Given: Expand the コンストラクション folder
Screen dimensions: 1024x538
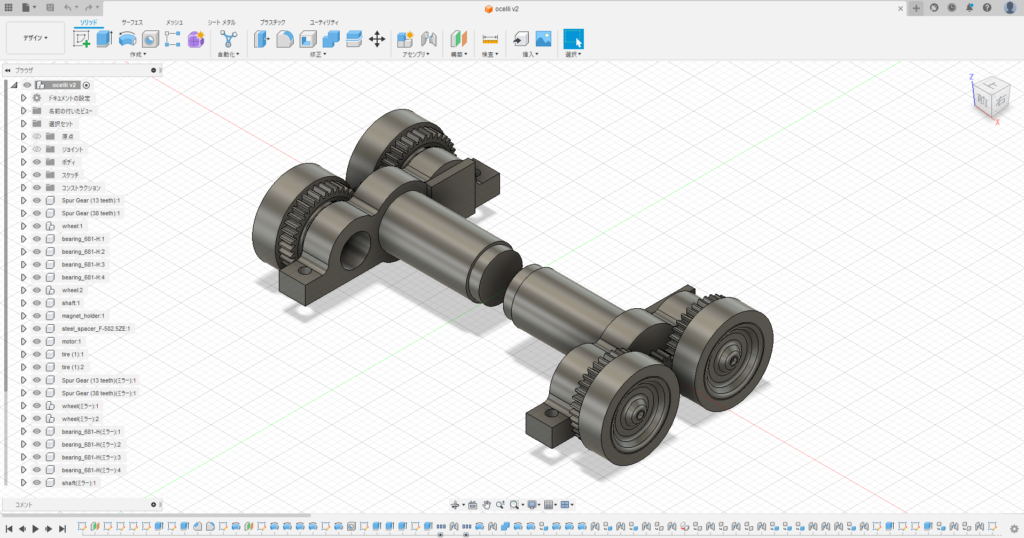Looking at the screenshot, I should point(24,188).
